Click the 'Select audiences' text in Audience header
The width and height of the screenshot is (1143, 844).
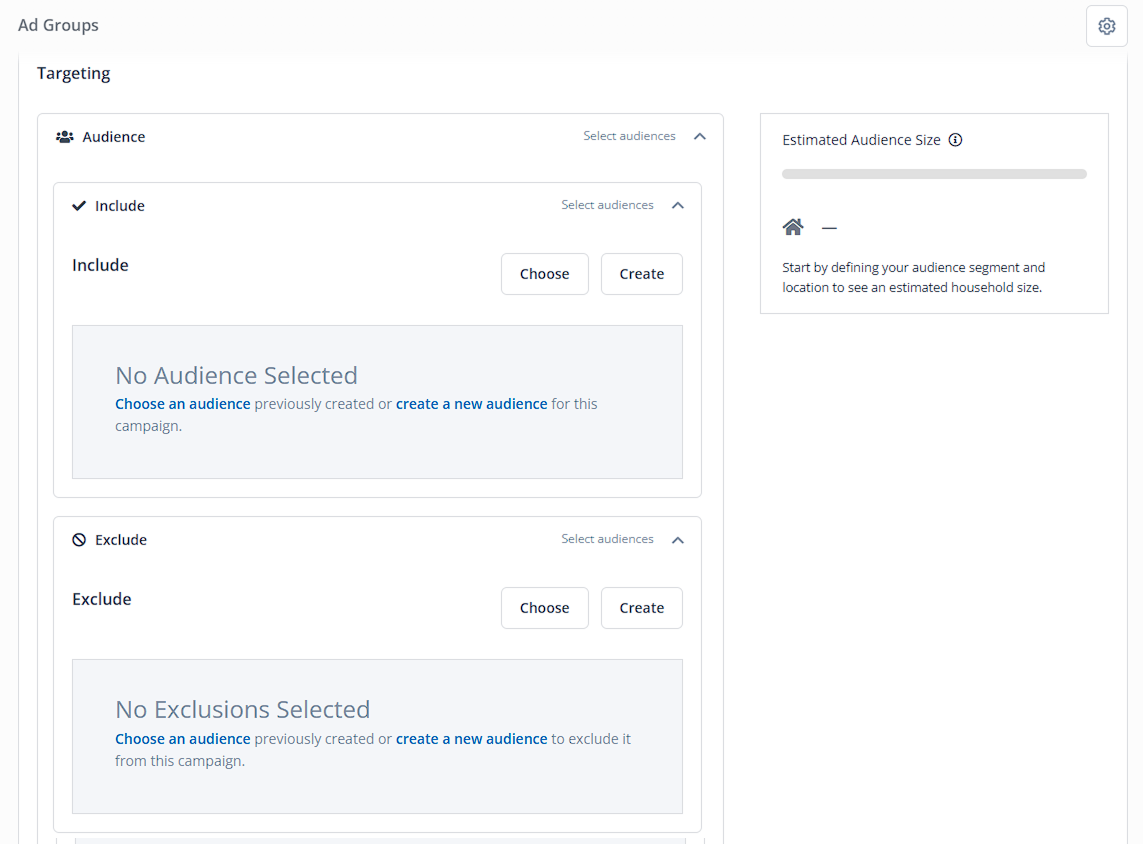(629, 136)
